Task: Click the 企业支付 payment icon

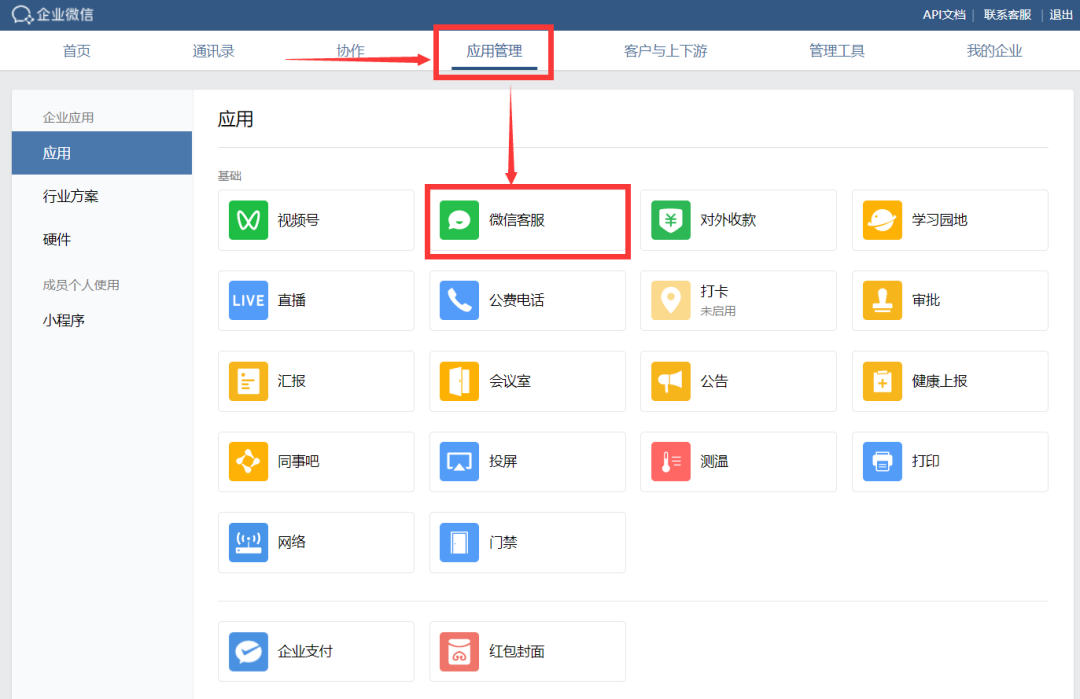Action: pos(248,651)
